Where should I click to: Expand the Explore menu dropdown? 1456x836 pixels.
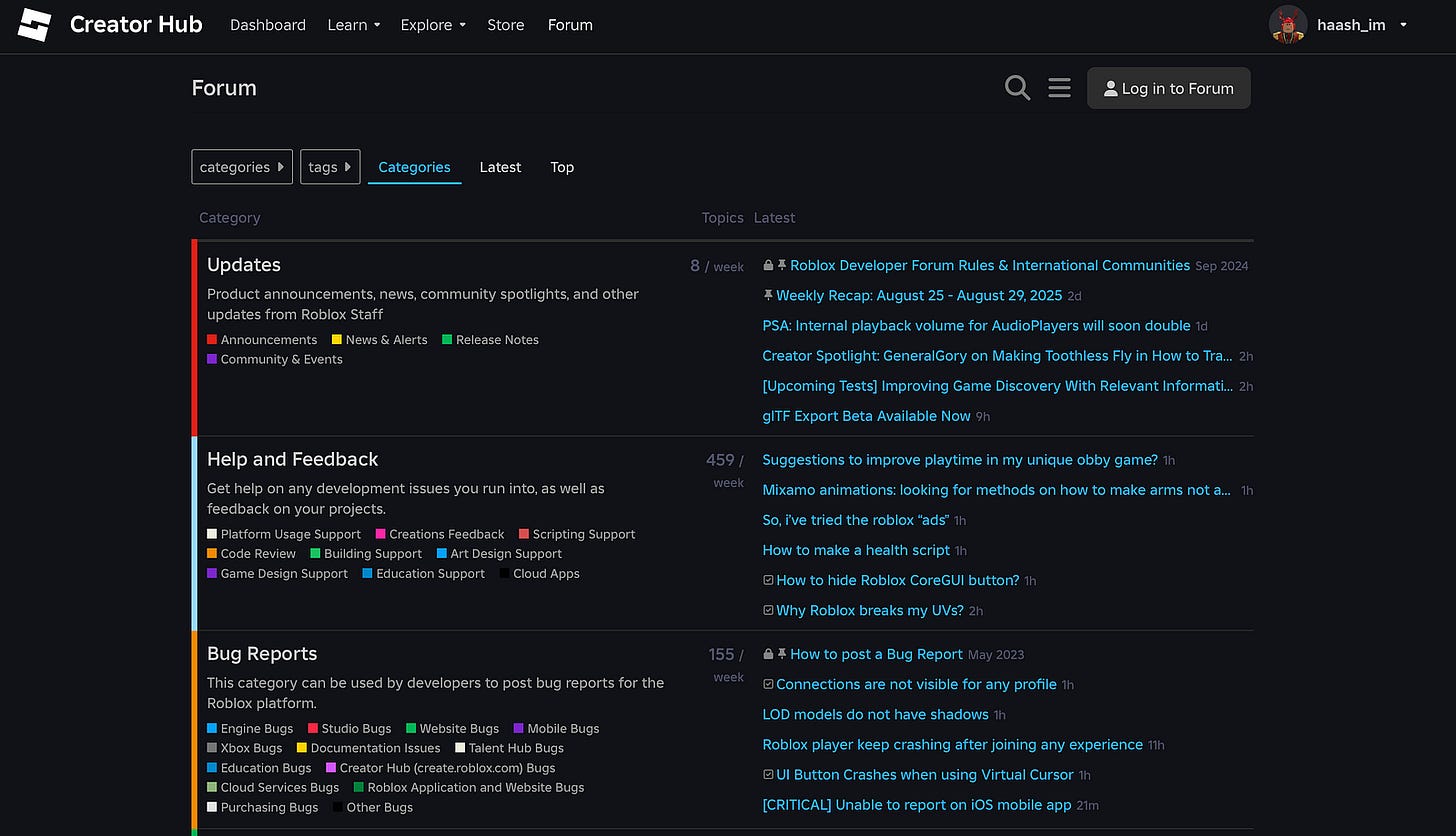(433, 25)
